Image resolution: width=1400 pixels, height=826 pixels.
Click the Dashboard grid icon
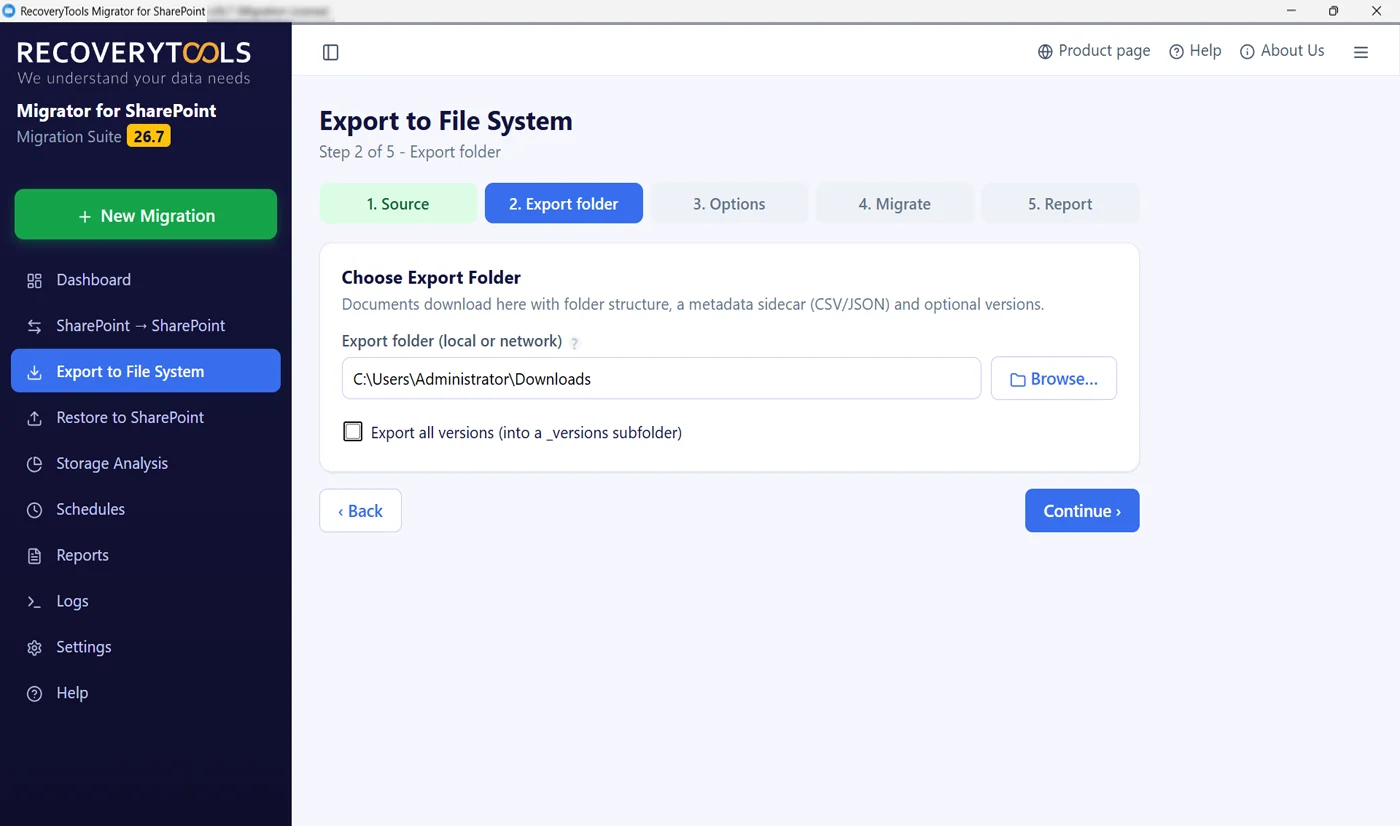34,280
